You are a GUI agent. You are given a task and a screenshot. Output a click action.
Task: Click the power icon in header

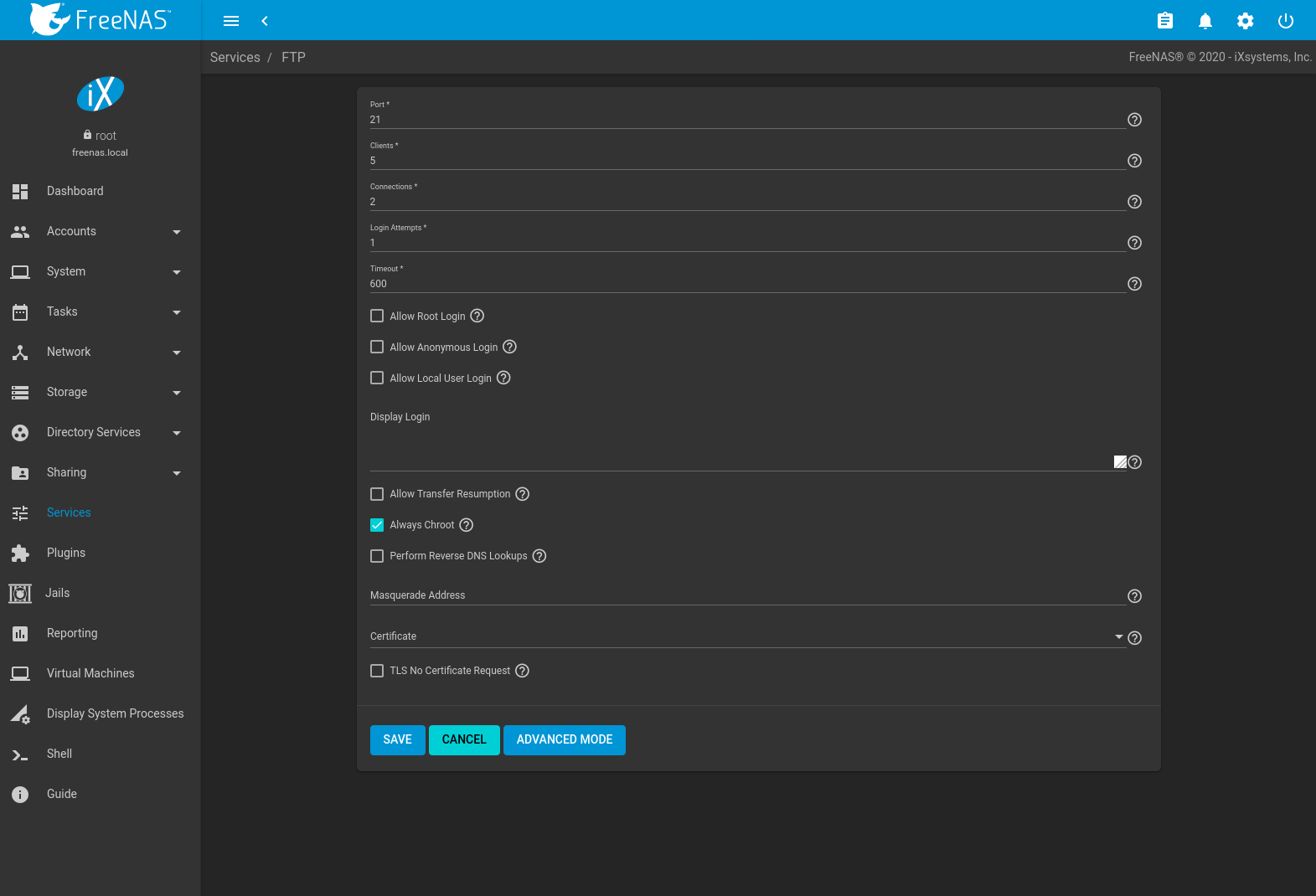[x=1285, y=21]
